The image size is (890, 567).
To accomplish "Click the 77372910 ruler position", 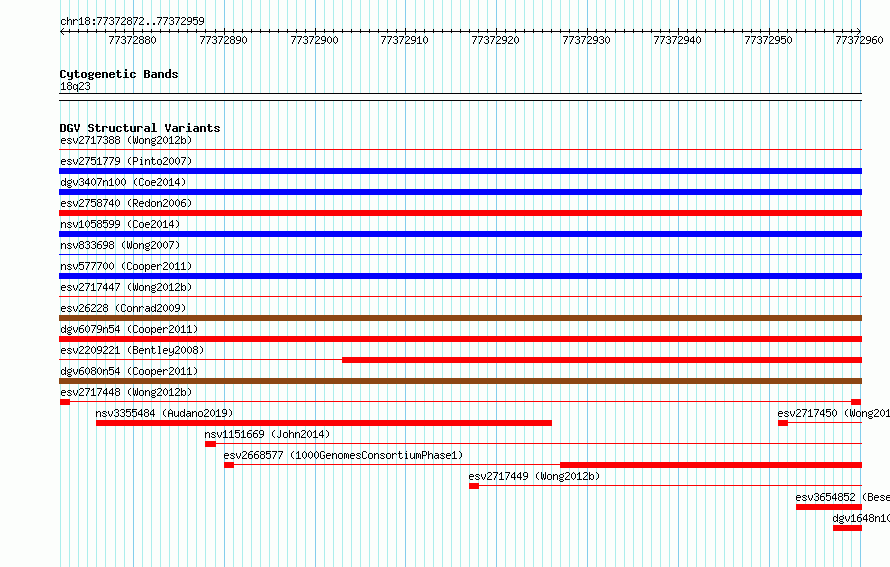I will click(x=405, y=40).
